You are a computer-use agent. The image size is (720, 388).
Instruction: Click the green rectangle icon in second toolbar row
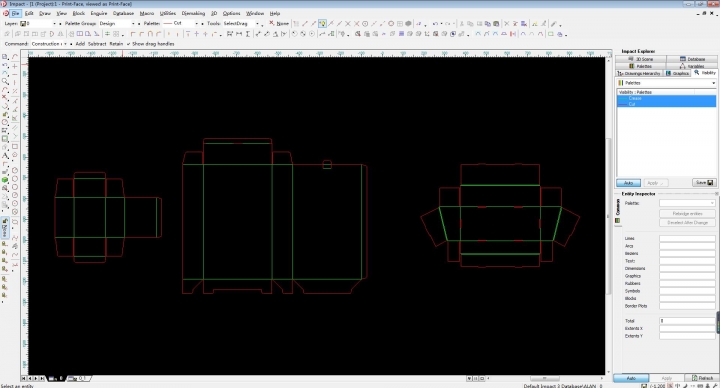pyautogui.click(x=551, y=34)
